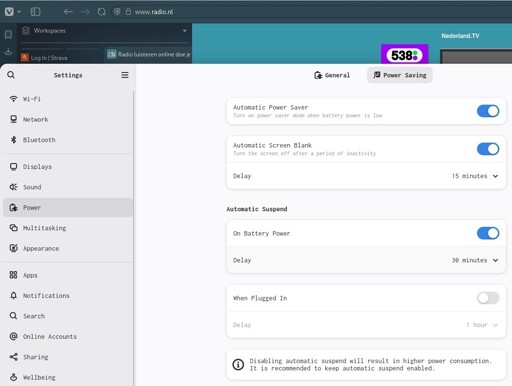Open the Settings search icon

tap(11, 75)
